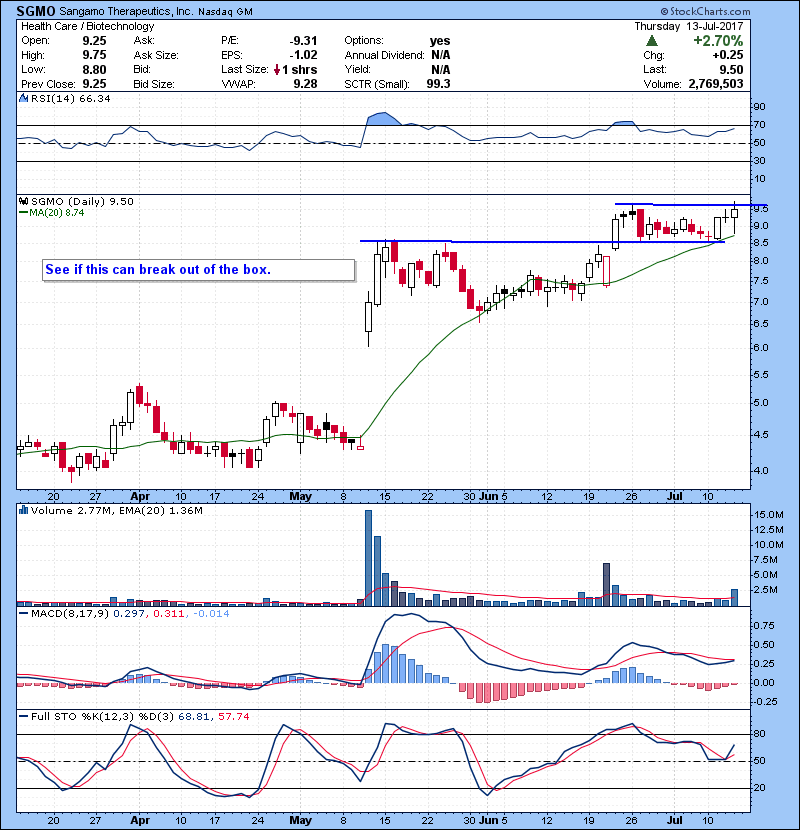Click the Health Care / Biotechnology sector label

click(x=88, y=26)
